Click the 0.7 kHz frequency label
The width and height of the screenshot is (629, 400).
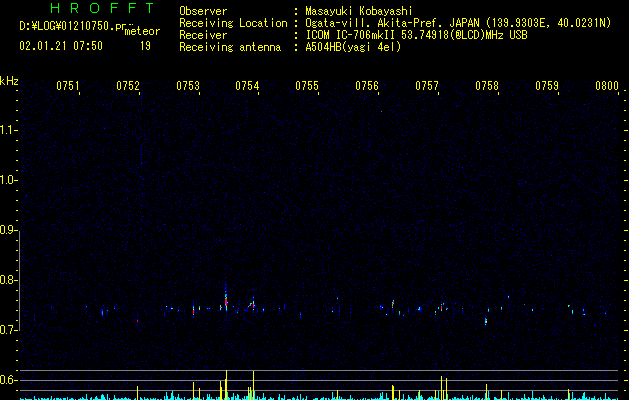pos(9,330)
